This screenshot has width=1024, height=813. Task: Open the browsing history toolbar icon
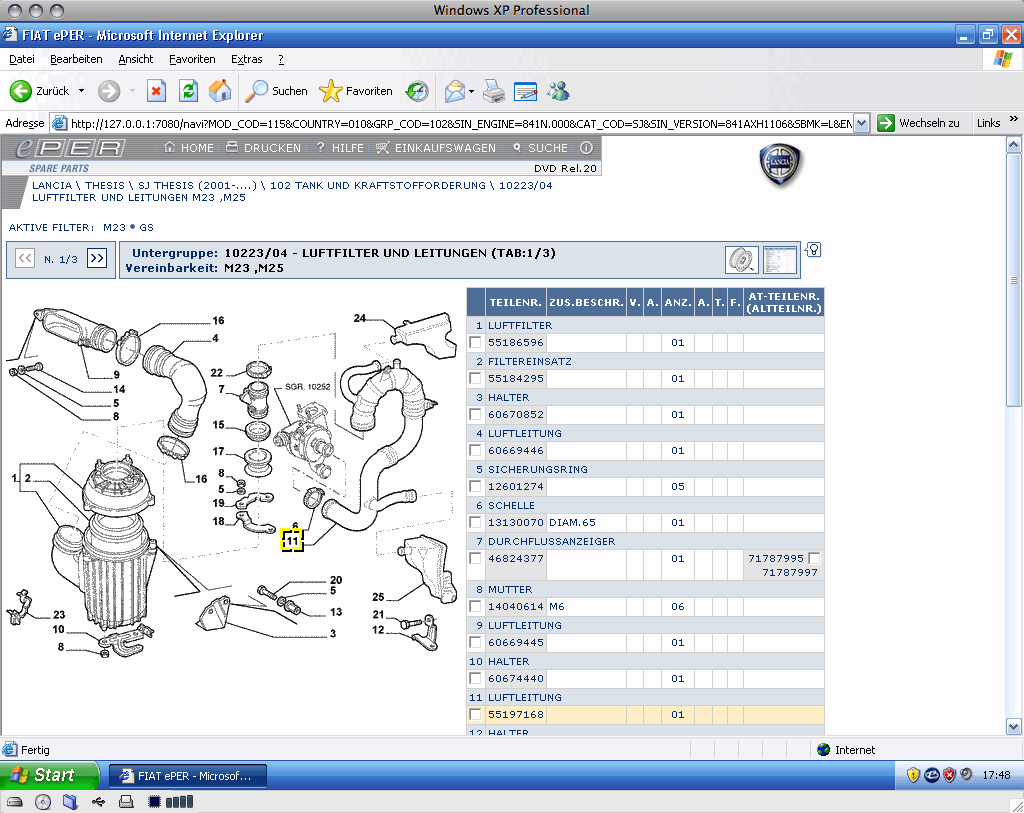(x=417, y=91)
